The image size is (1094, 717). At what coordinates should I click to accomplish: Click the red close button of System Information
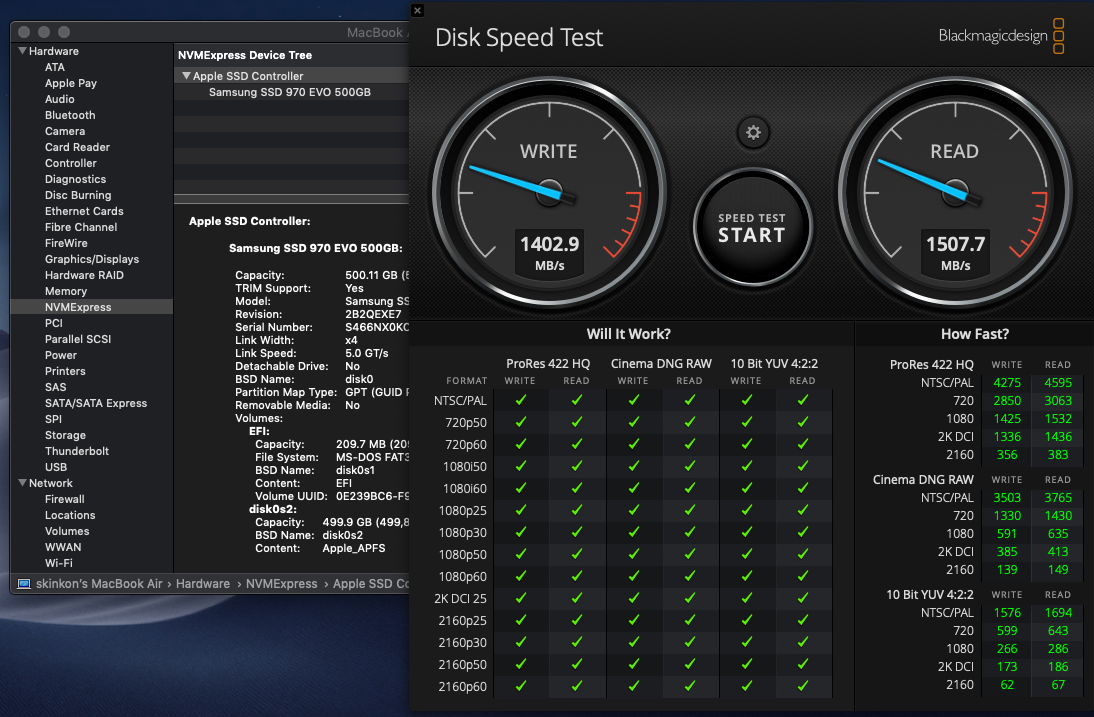point(24,33)
